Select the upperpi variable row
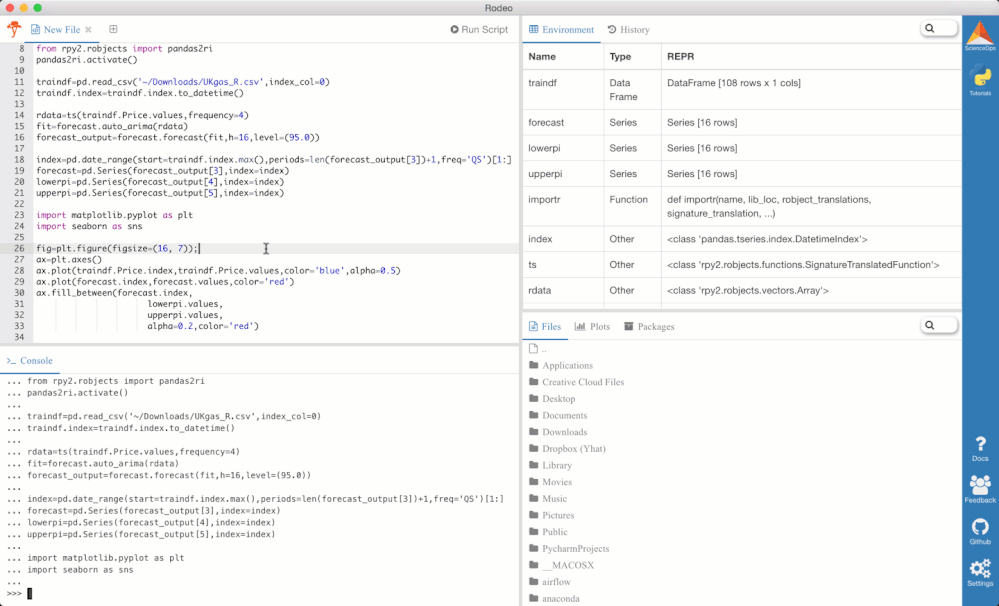Viewport: 999px width, 606px height. click(x=742, y=173)
